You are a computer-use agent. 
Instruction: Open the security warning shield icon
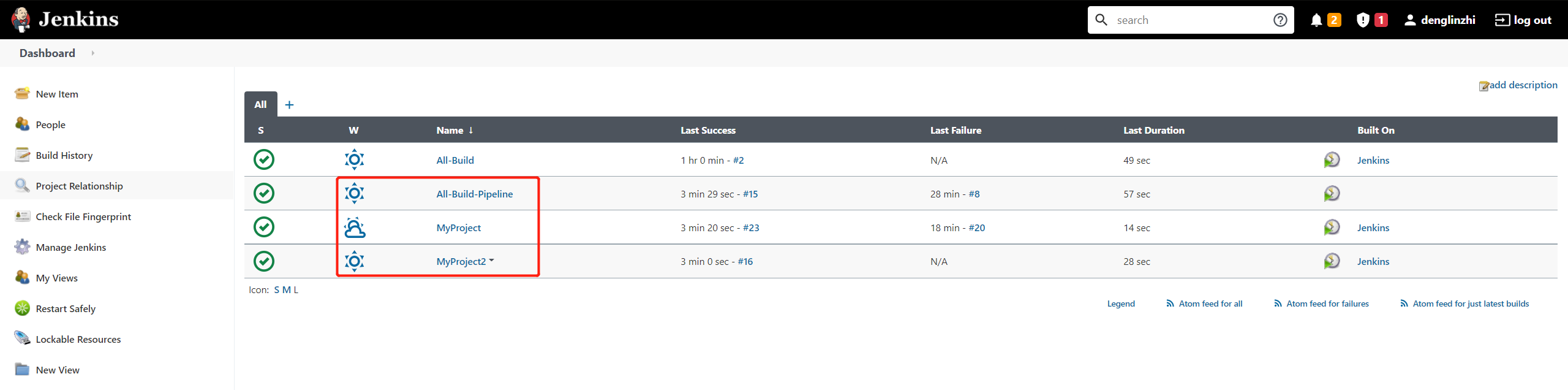click(x=1363, y=20)
